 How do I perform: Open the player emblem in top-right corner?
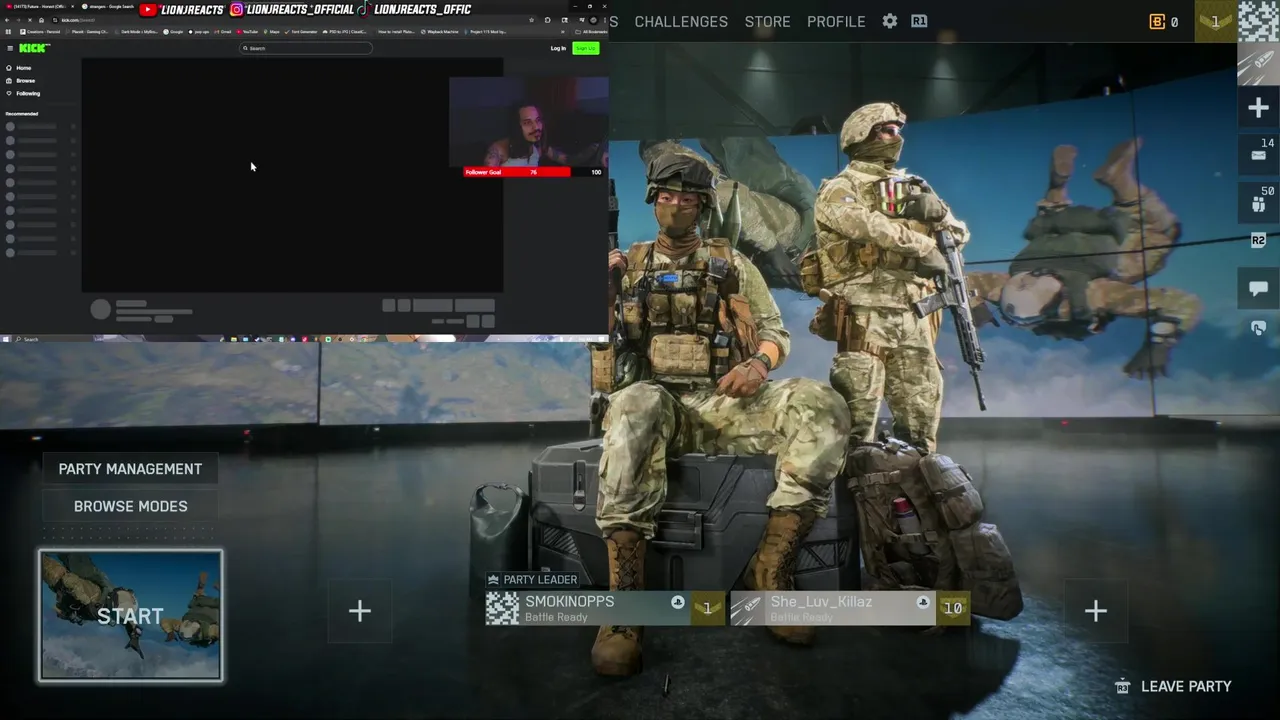tap(1258, 21)
